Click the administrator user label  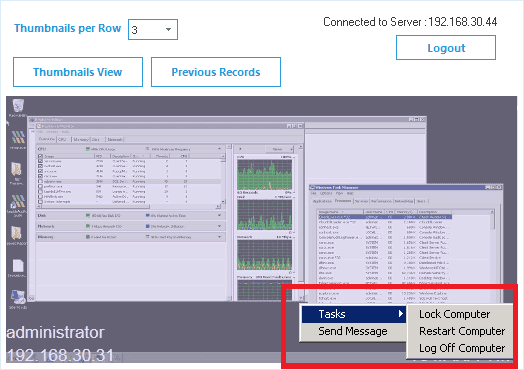coord(56,333)
